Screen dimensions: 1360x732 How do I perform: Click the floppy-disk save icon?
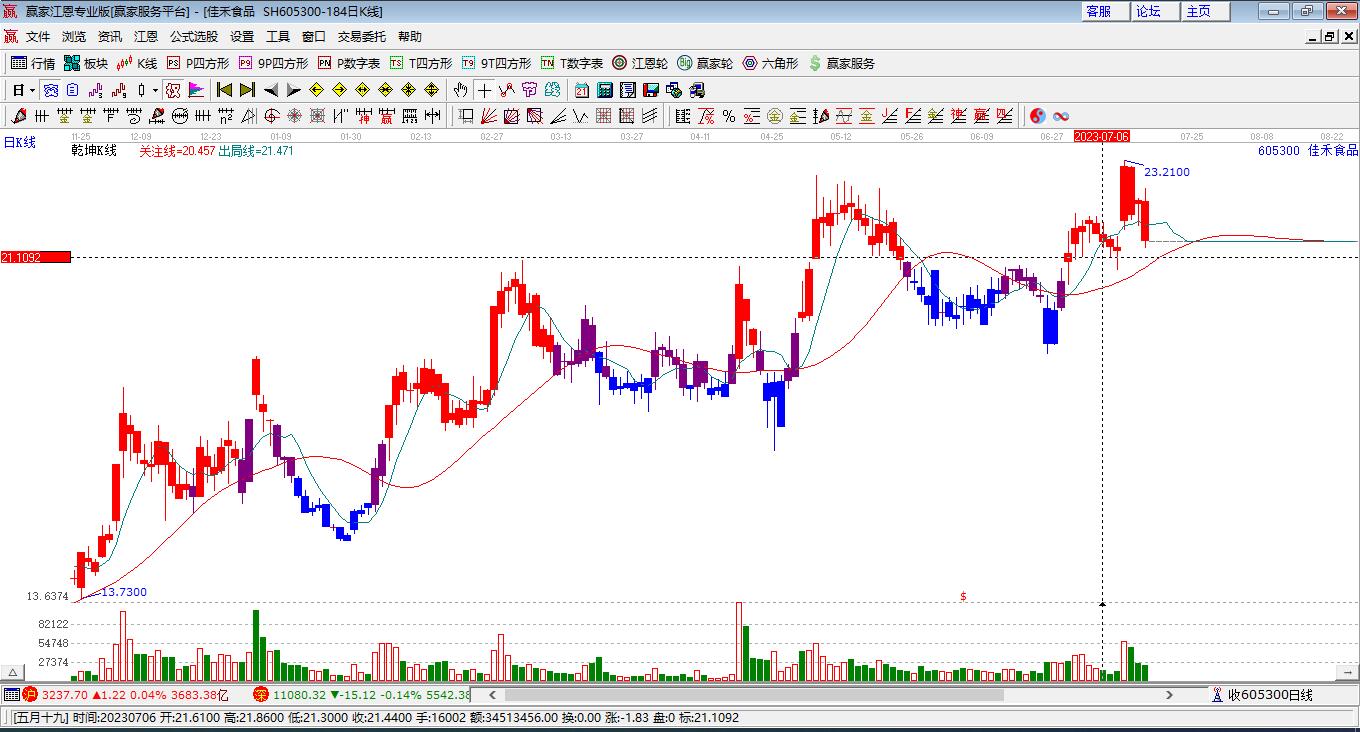click(x=651, y=90)
